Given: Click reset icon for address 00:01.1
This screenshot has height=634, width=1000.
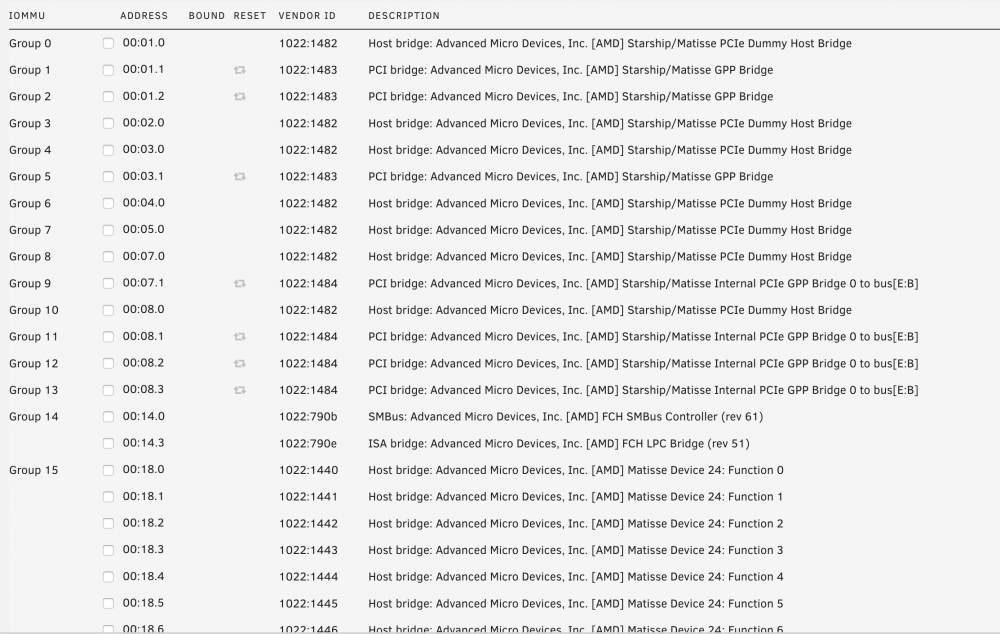Looking at the screenshot, I should (x=240, y=70).
